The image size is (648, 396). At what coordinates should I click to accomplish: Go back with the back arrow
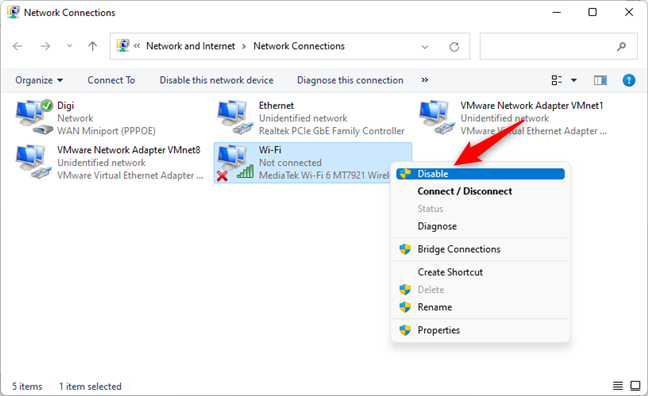(x=17, y=46)
